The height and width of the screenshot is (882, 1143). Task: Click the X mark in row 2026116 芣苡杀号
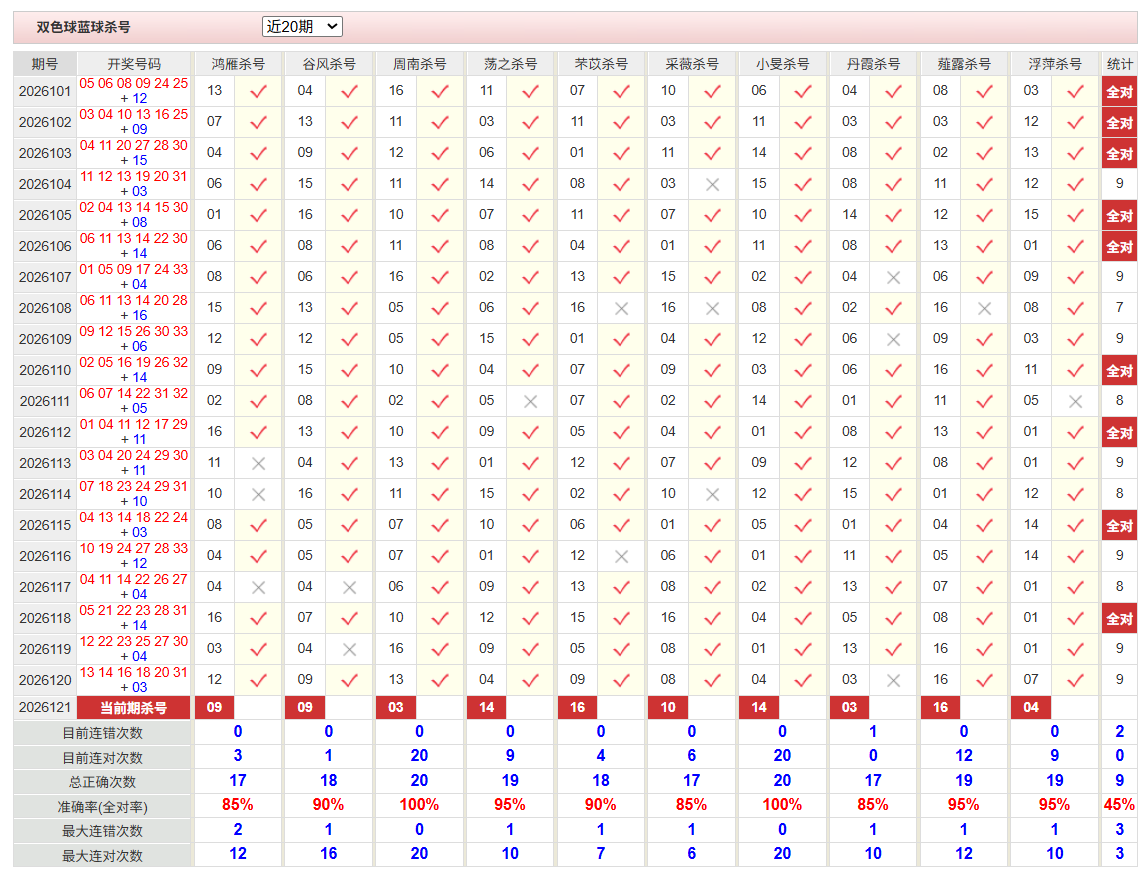[621, 557]
